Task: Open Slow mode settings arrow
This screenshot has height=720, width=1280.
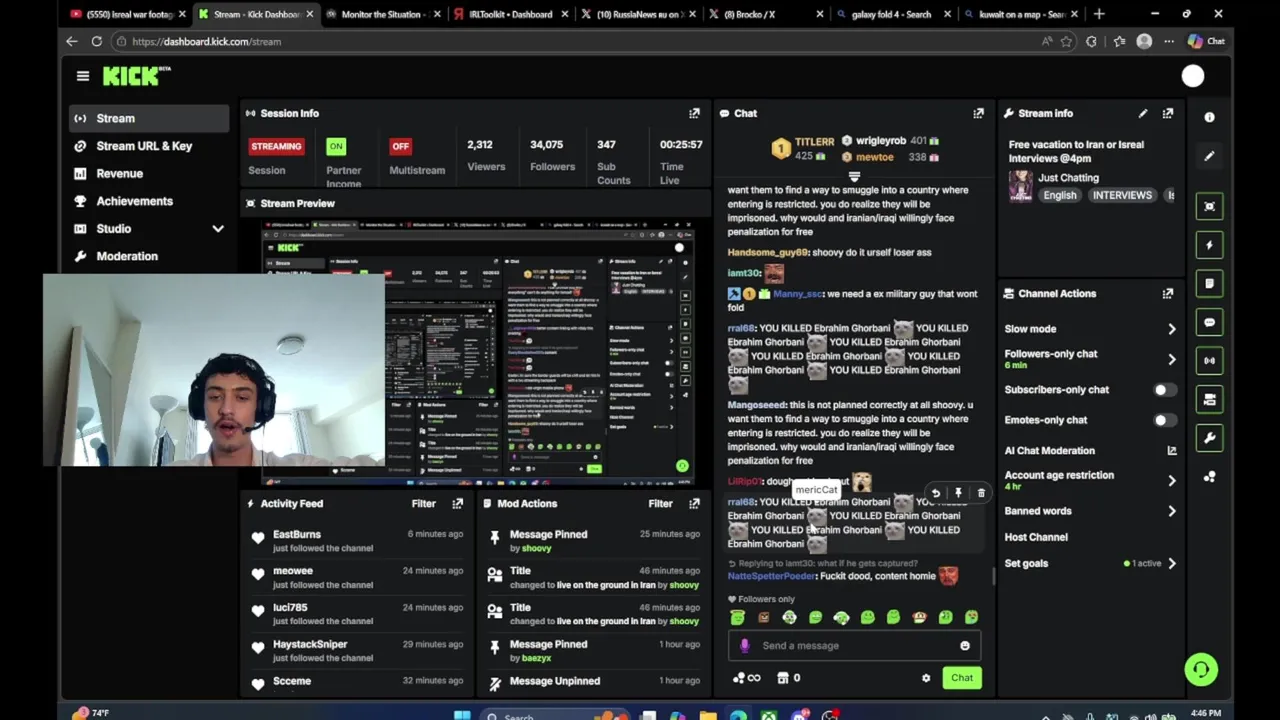Action: [x=1172, y=329]
